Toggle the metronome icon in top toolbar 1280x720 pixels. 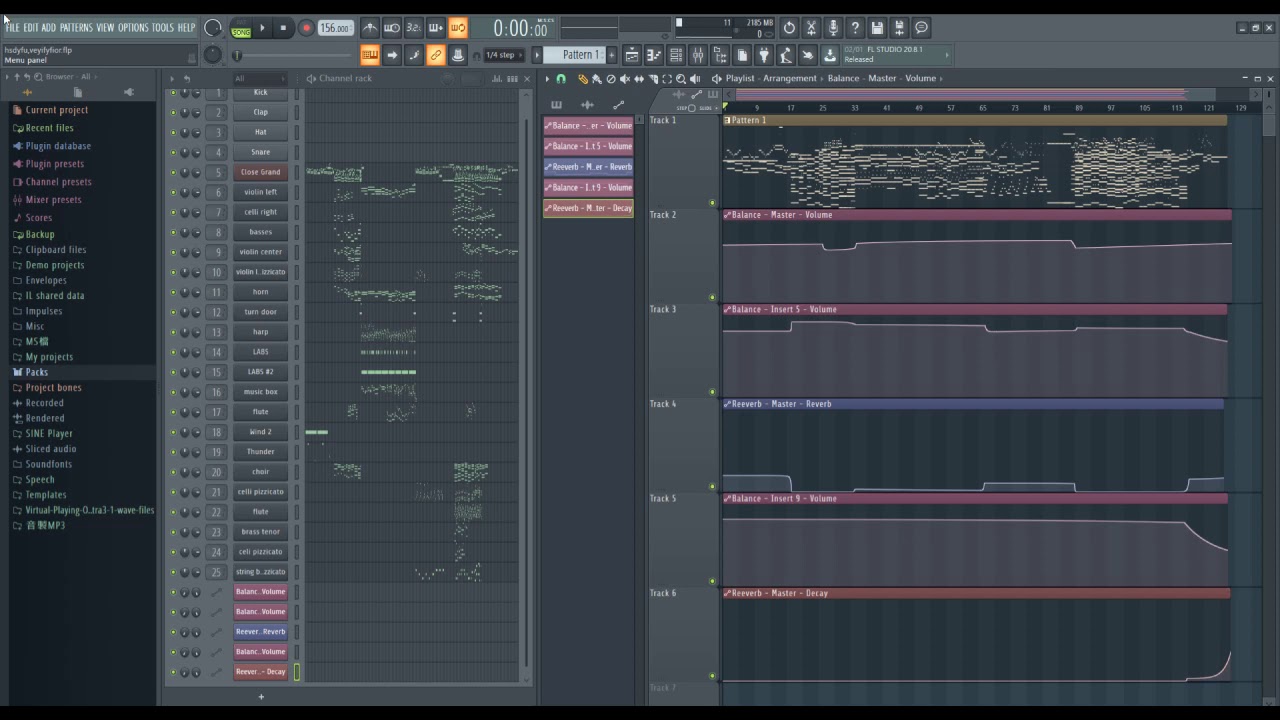[x=370, y=28]
